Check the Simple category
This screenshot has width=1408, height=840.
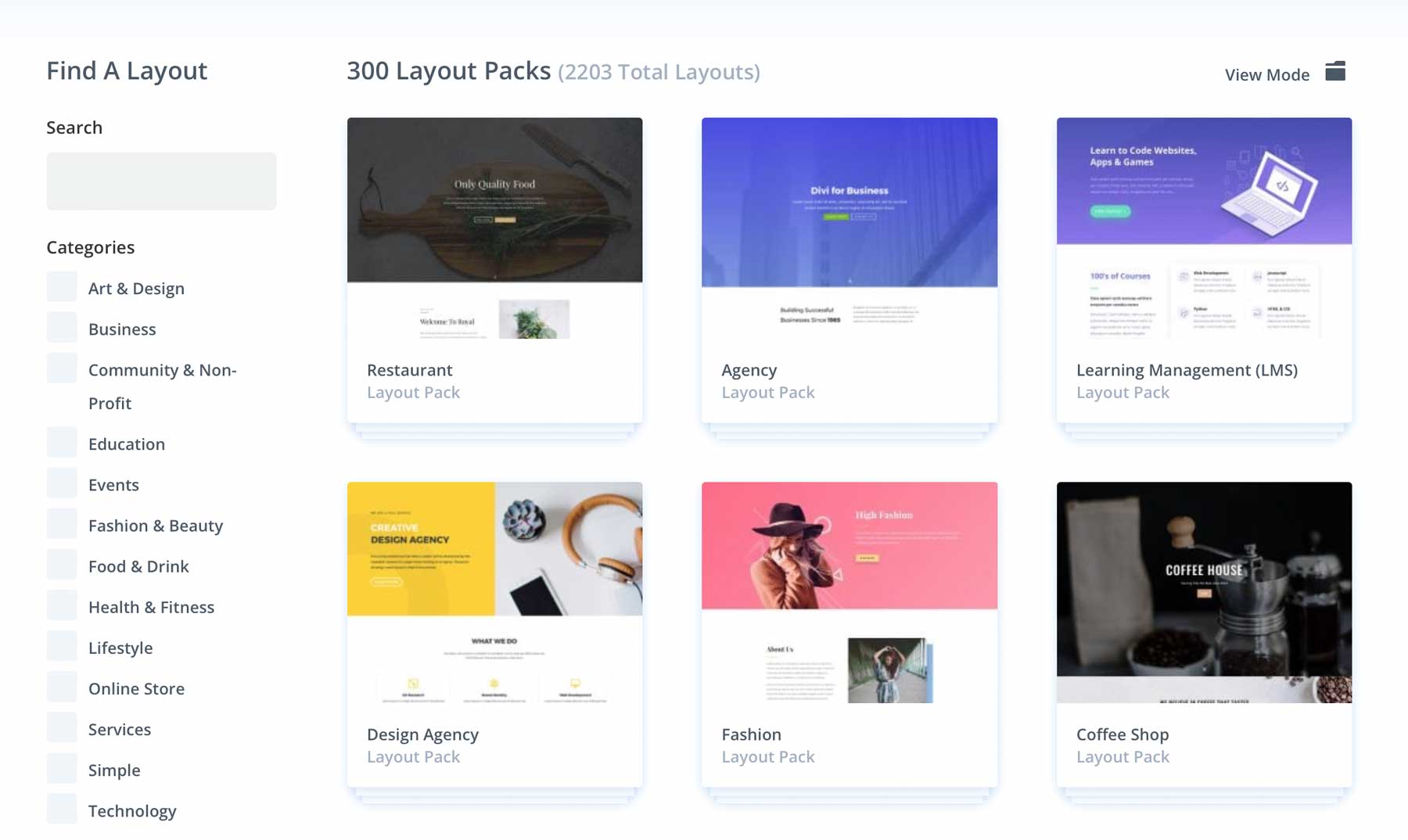(61, 767)
